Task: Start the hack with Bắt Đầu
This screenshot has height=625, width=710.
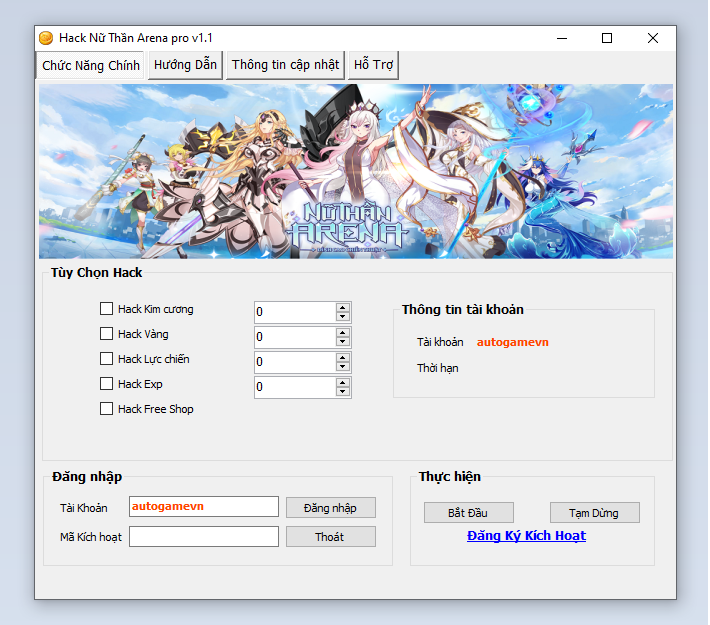Action: (468, 513)
